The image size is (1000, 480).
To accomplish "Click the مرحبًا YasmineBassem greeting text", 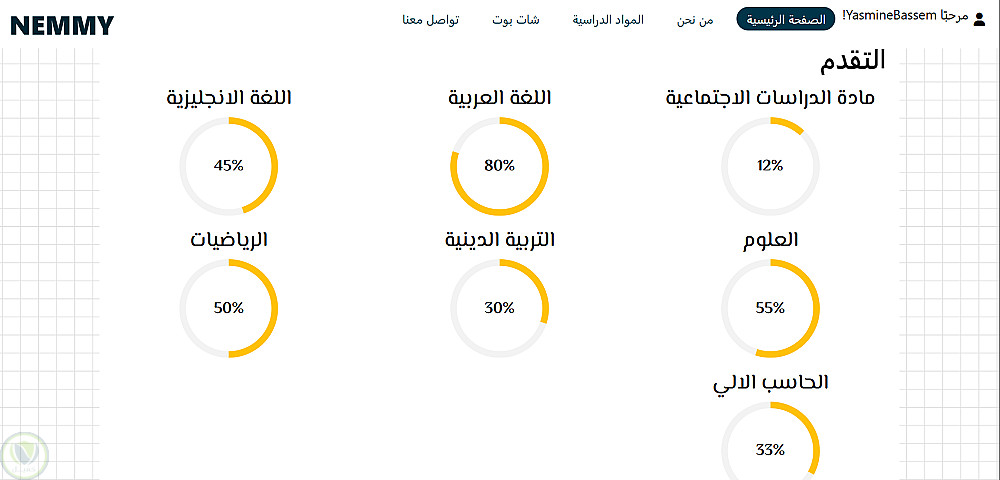I will tap(906, 18).
